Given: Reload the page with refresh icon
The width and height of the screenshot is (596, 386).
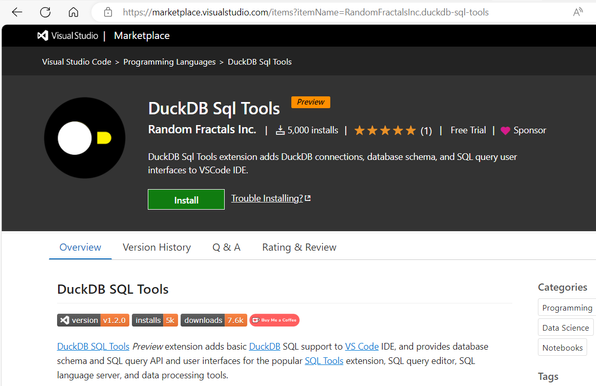Looking at the screenshot, I should tap(45, 12).
